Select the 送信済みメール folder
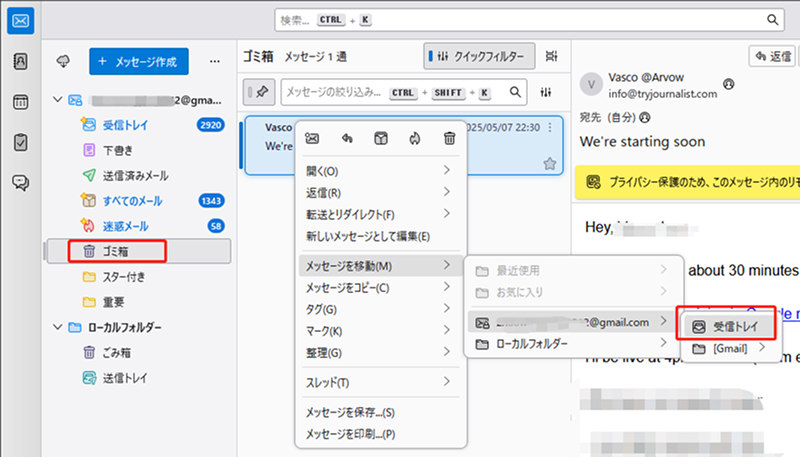The image size is (800, 457). pos(138,175)
